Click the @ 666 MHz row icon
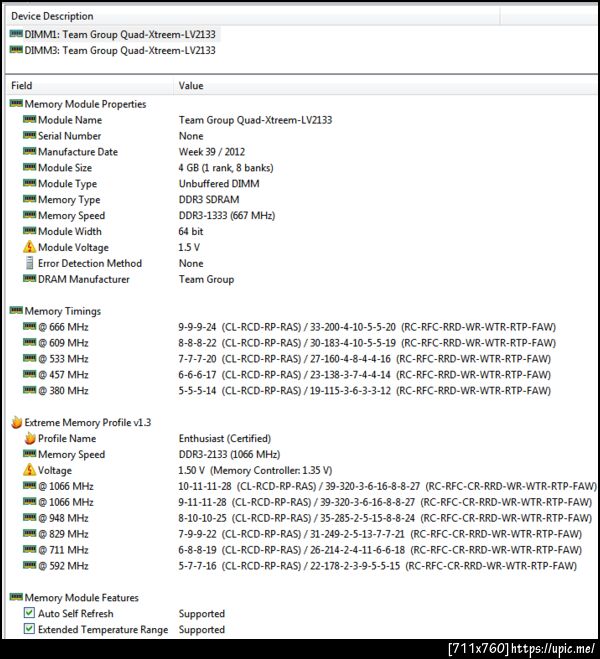 (x=29, y=327)
